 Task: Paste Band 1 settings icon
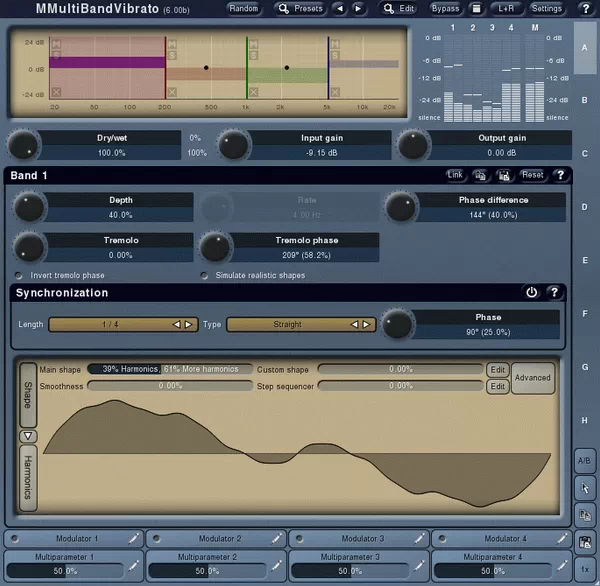click(504, 175)
